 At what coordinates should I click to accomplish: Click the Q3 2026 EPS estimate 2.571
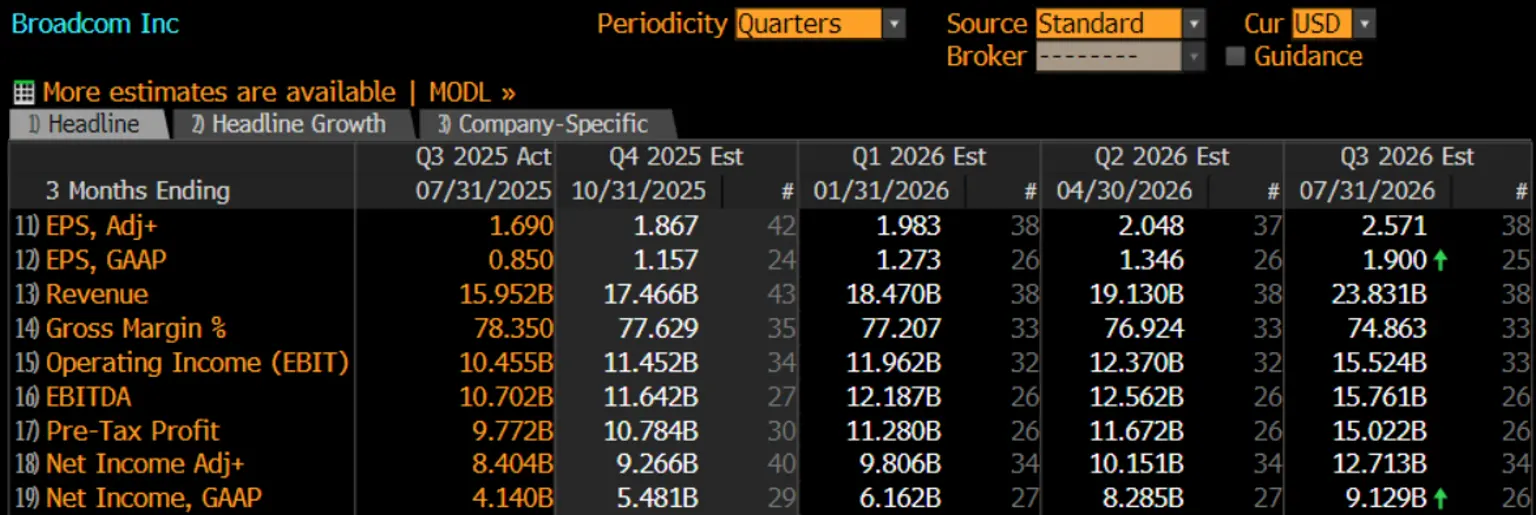(1395, 226)
